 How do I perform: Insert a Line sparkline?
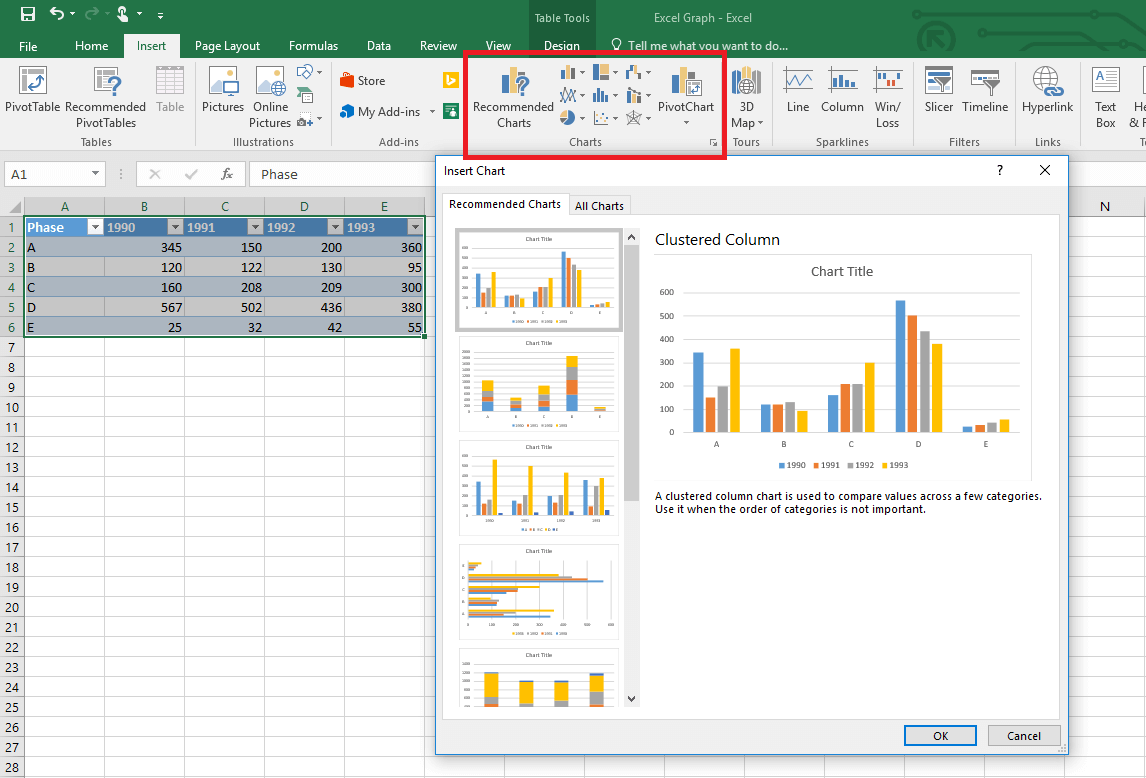[x=798, y=92]
